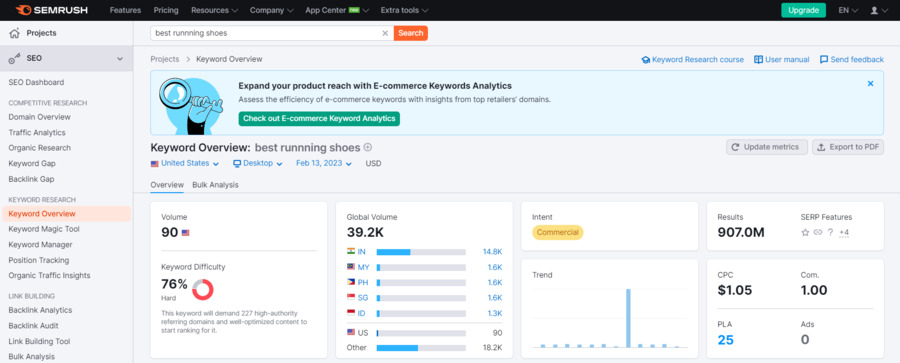Click the magnifying glass banner illustration

point(191,106)
